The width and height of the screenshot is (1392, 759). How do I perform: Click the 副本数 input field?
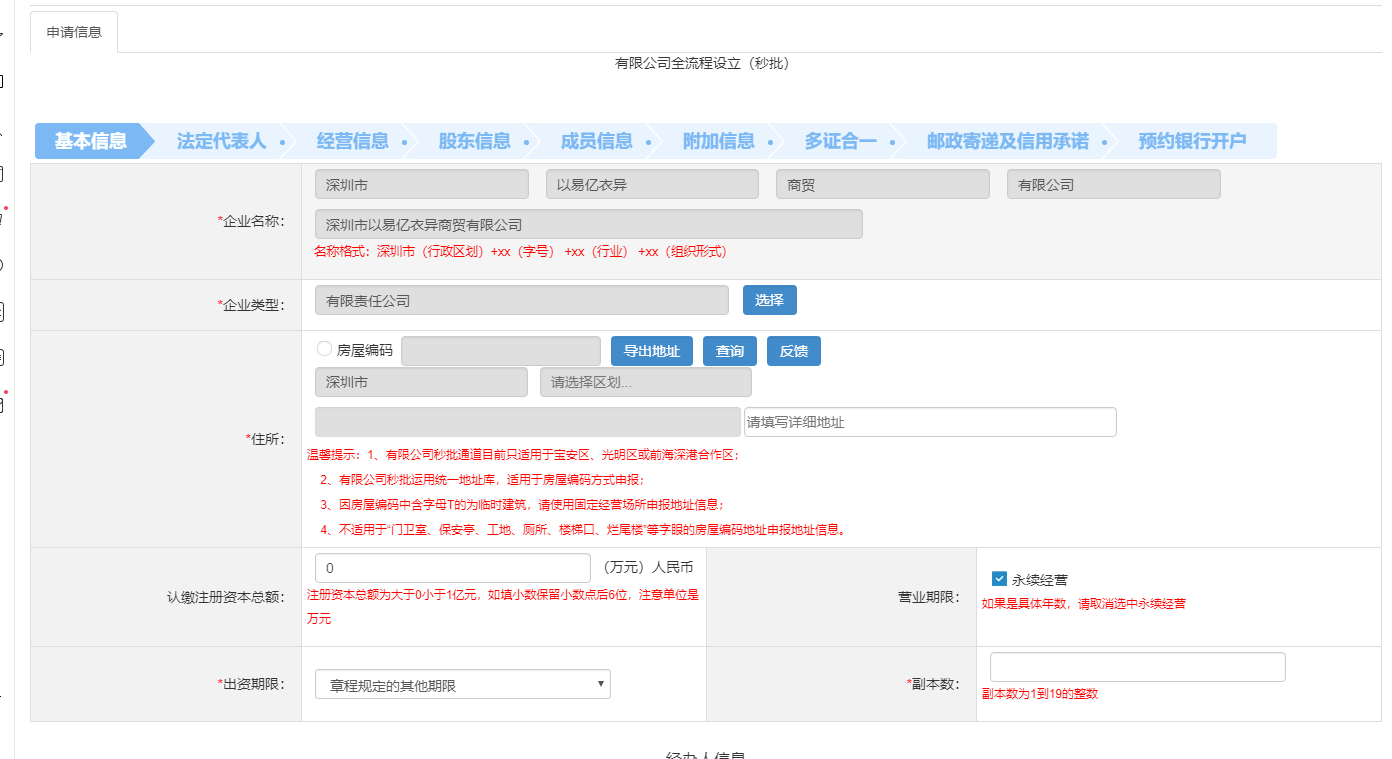[x=1136, y=666]
